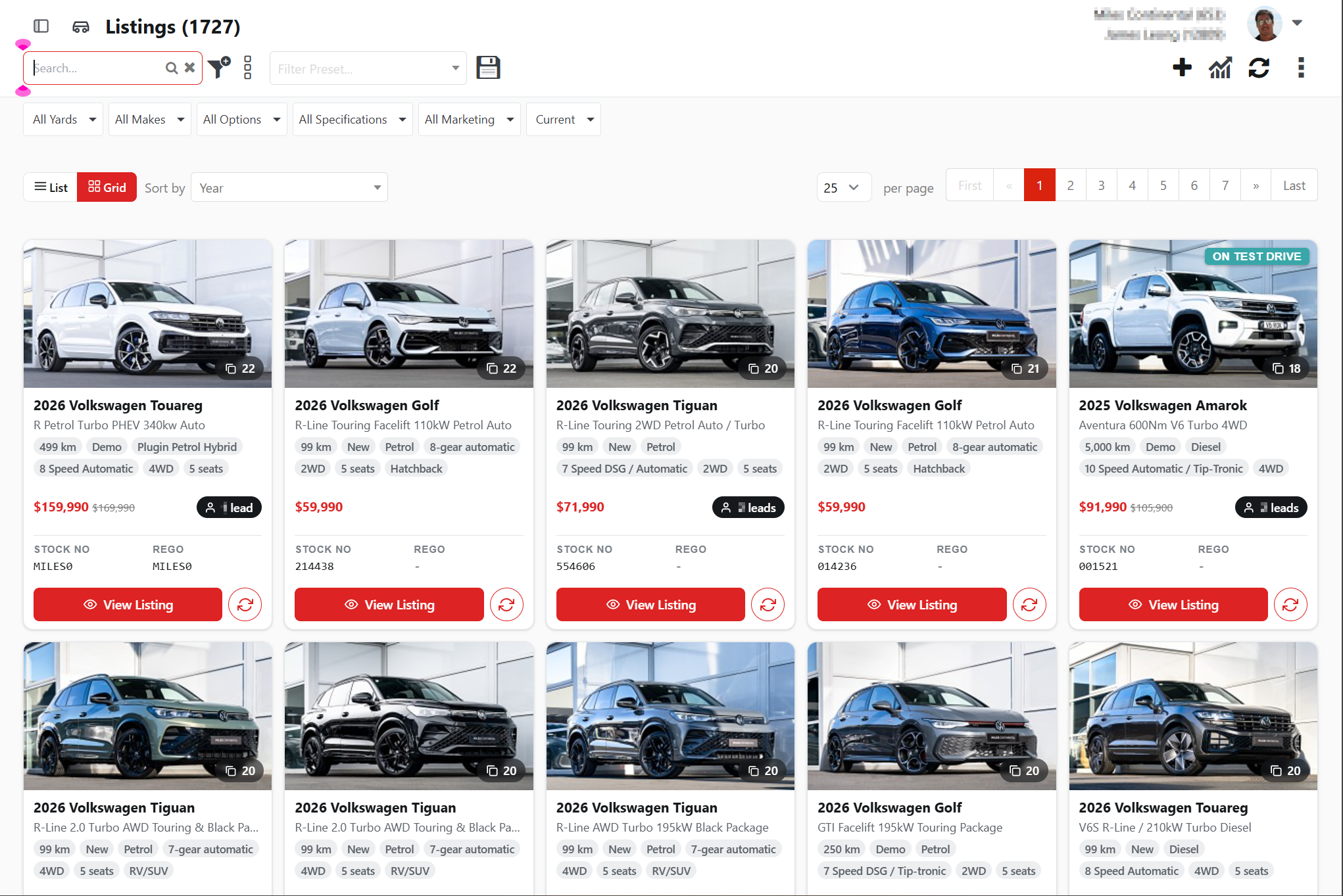Select page 1 in pagination

[1040, 185]
